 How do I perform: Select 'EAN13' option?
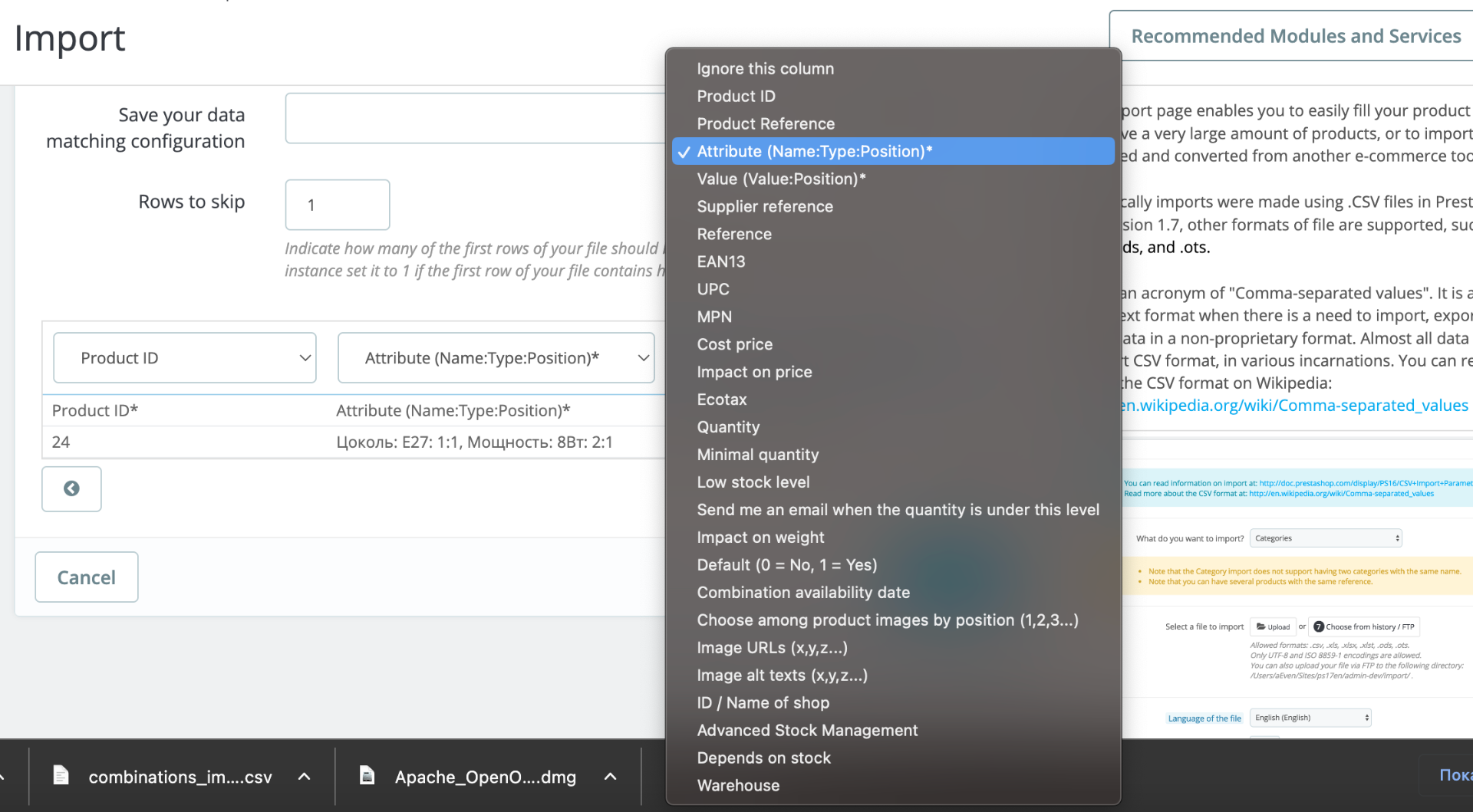pyautogui.click(x=893, y=262)
